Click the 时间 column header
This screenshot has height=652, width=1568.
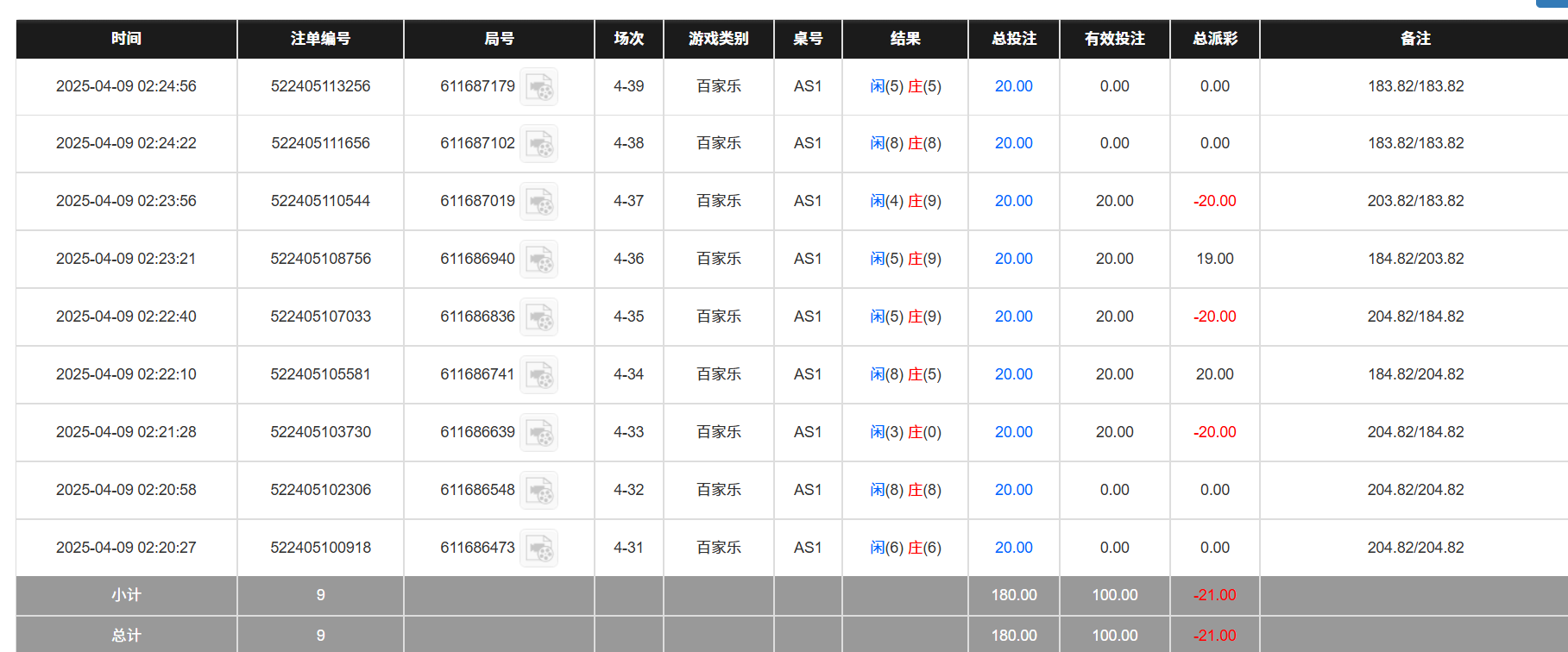point(126,39)
